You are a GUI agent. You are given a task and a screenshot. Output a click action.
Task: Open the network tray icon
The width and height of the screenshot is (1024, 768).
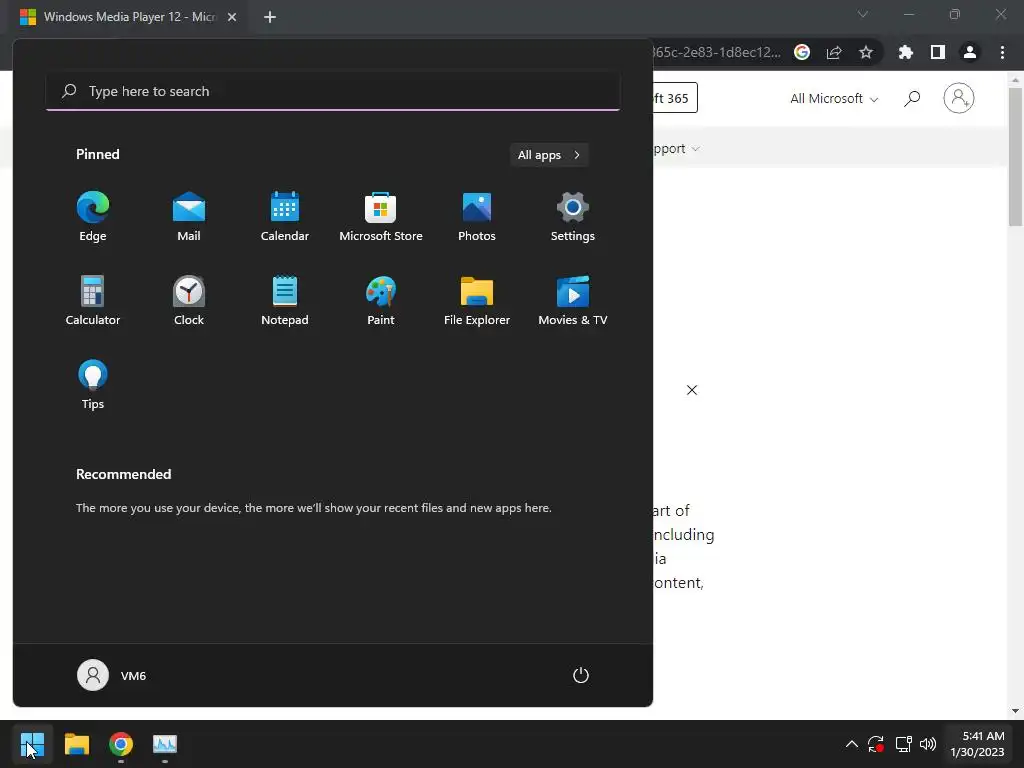coord(903,744)
